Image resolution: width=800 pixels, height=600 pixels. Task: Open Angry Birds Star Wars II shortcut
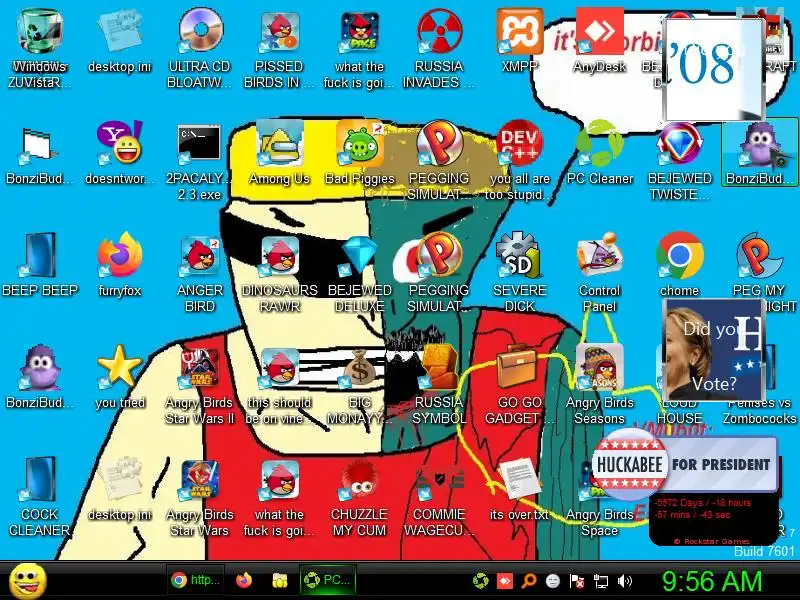coord(199,367)
